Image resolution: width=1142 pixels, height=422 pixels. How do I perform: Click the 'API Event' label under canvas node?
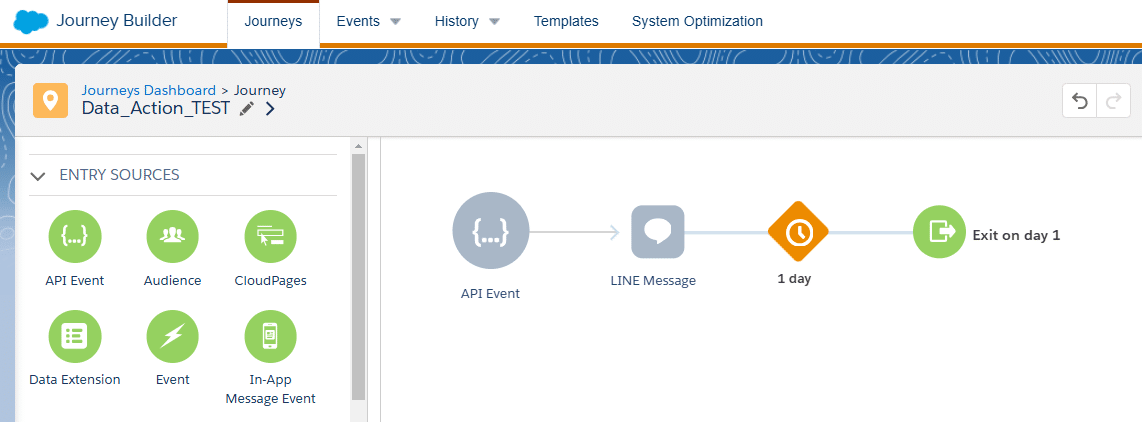490,294
